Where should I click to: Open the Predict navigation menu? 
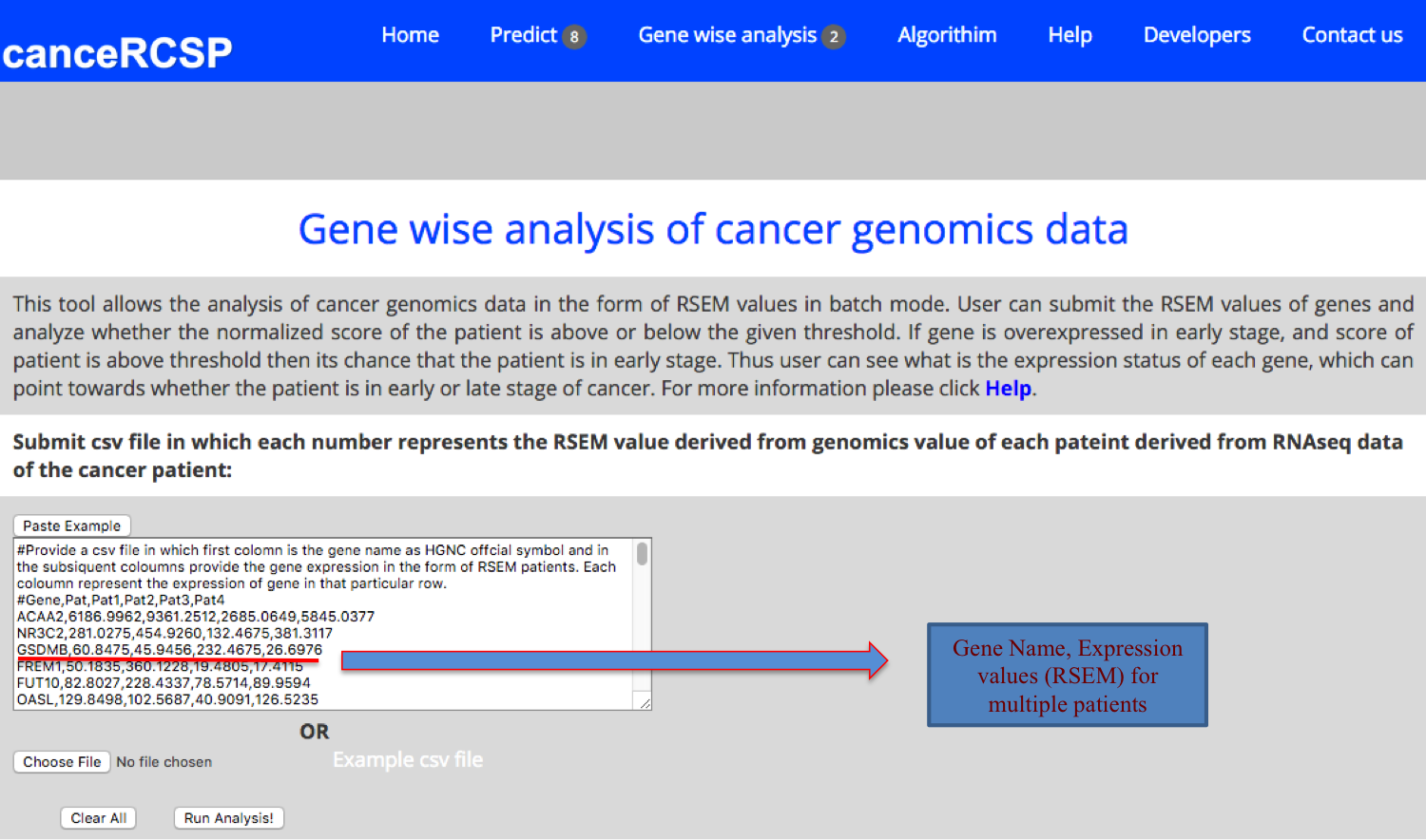523,35
